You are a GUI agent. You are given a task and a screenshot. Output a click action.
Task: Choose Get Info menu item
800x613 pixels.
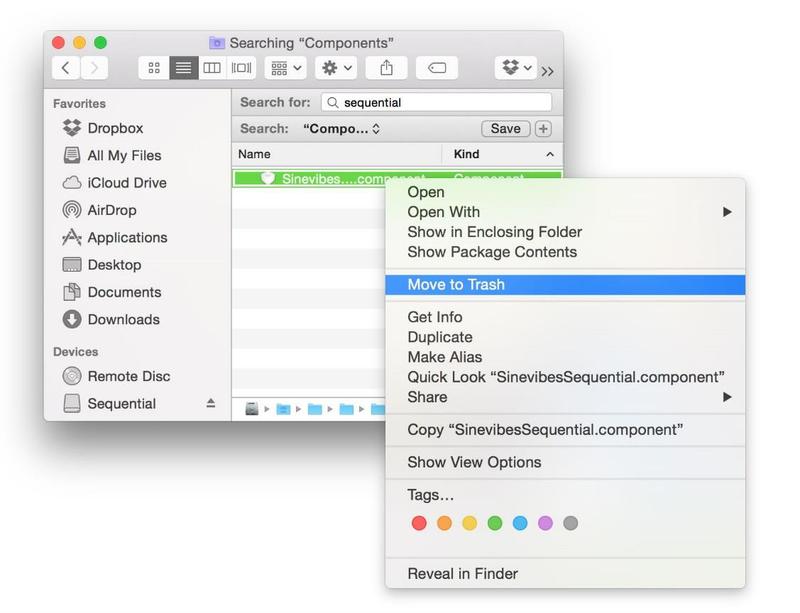565,317
